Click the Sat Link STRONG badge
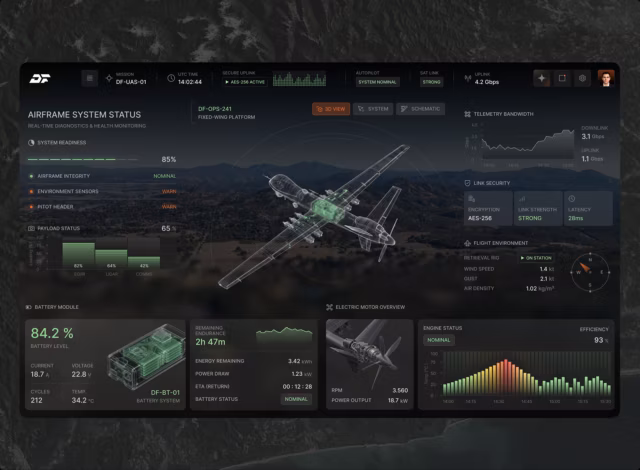Image resolution: width=640 pixels, height=470 pixels. tap(431, 82)
